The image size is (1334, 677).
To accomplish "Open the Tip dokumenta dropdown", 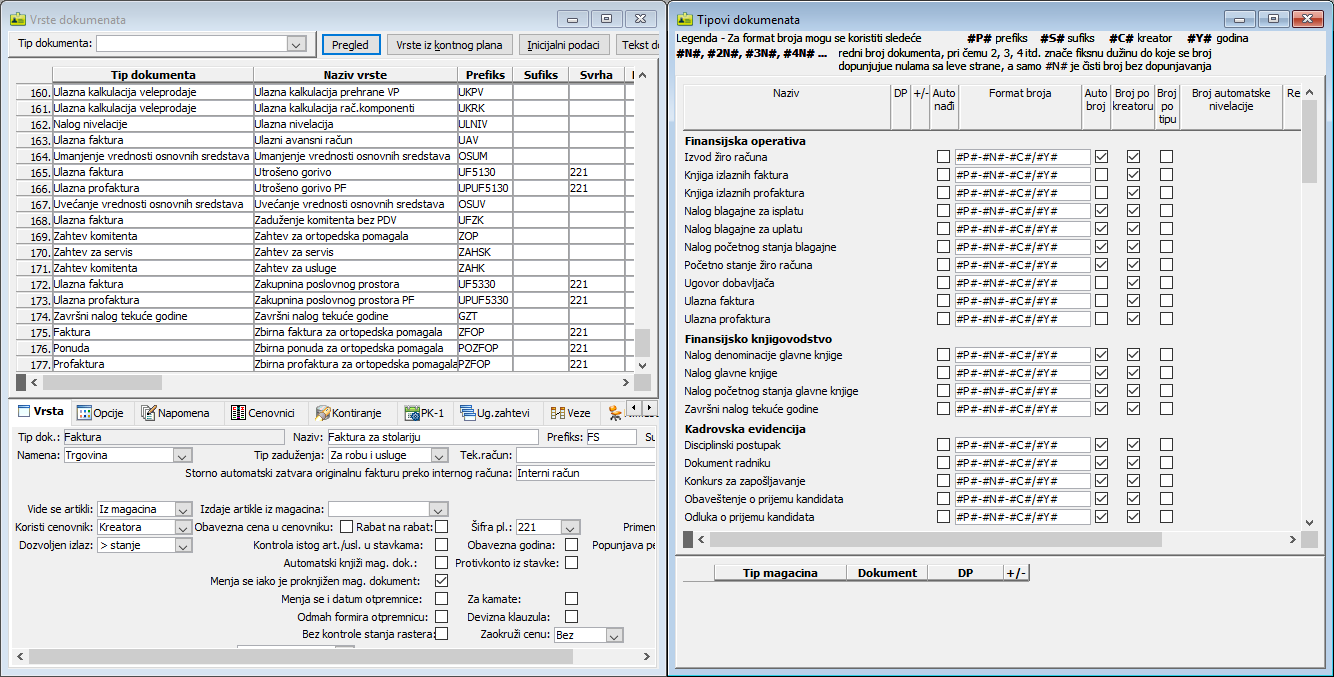I will pos(295,44).
